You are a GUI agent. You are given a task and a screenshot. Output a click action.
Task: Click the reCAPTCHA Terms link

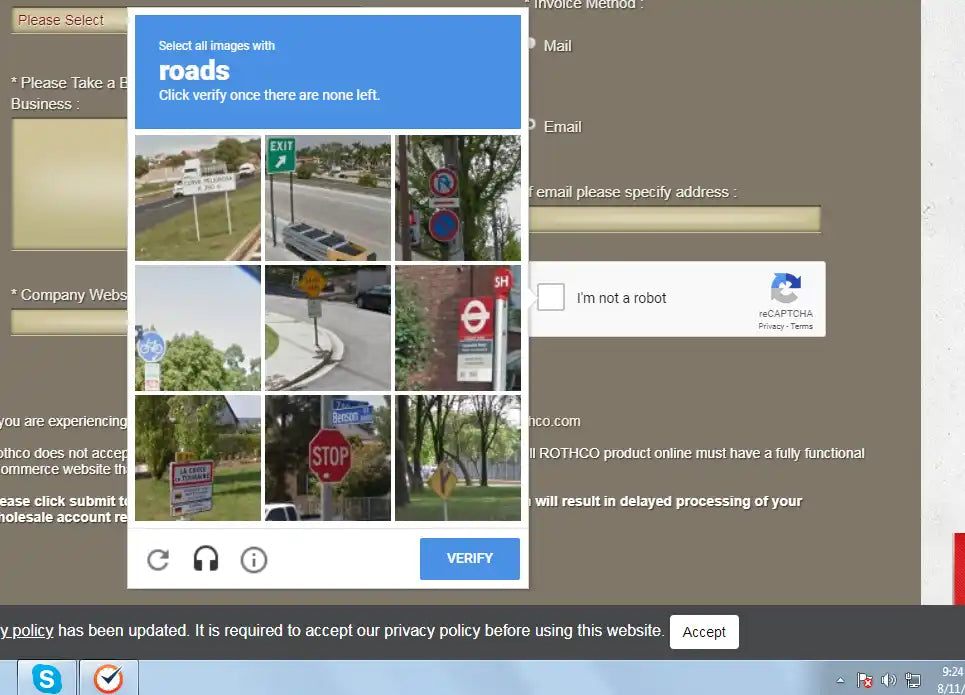[x=802, y=327]
